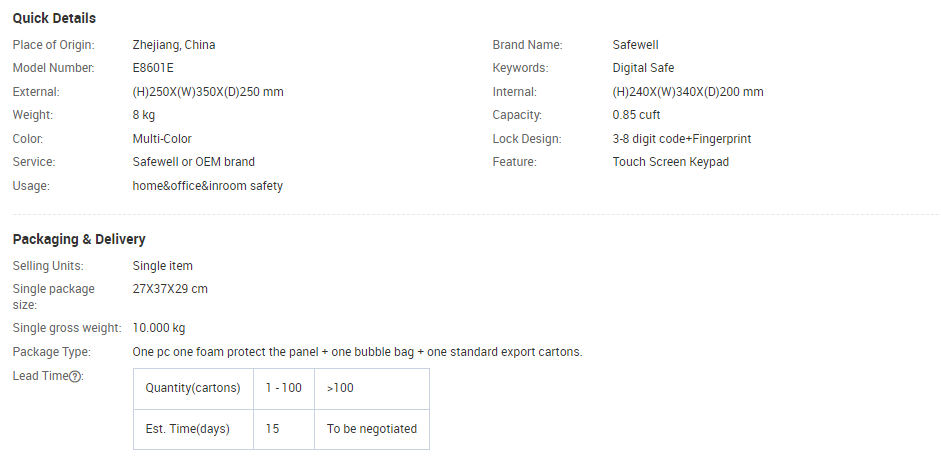The height and width of the screenshot is (460, 941).
Task: Click the 1 - 100 quantity cell
Action: click(284, 389)
